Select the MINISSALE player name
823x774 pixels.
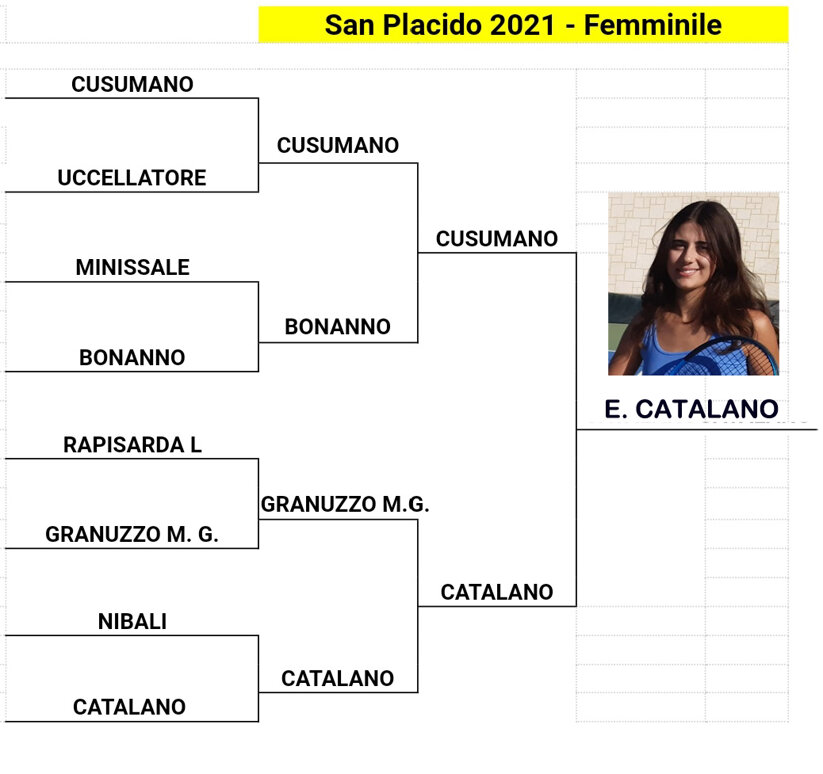[132, 268]
